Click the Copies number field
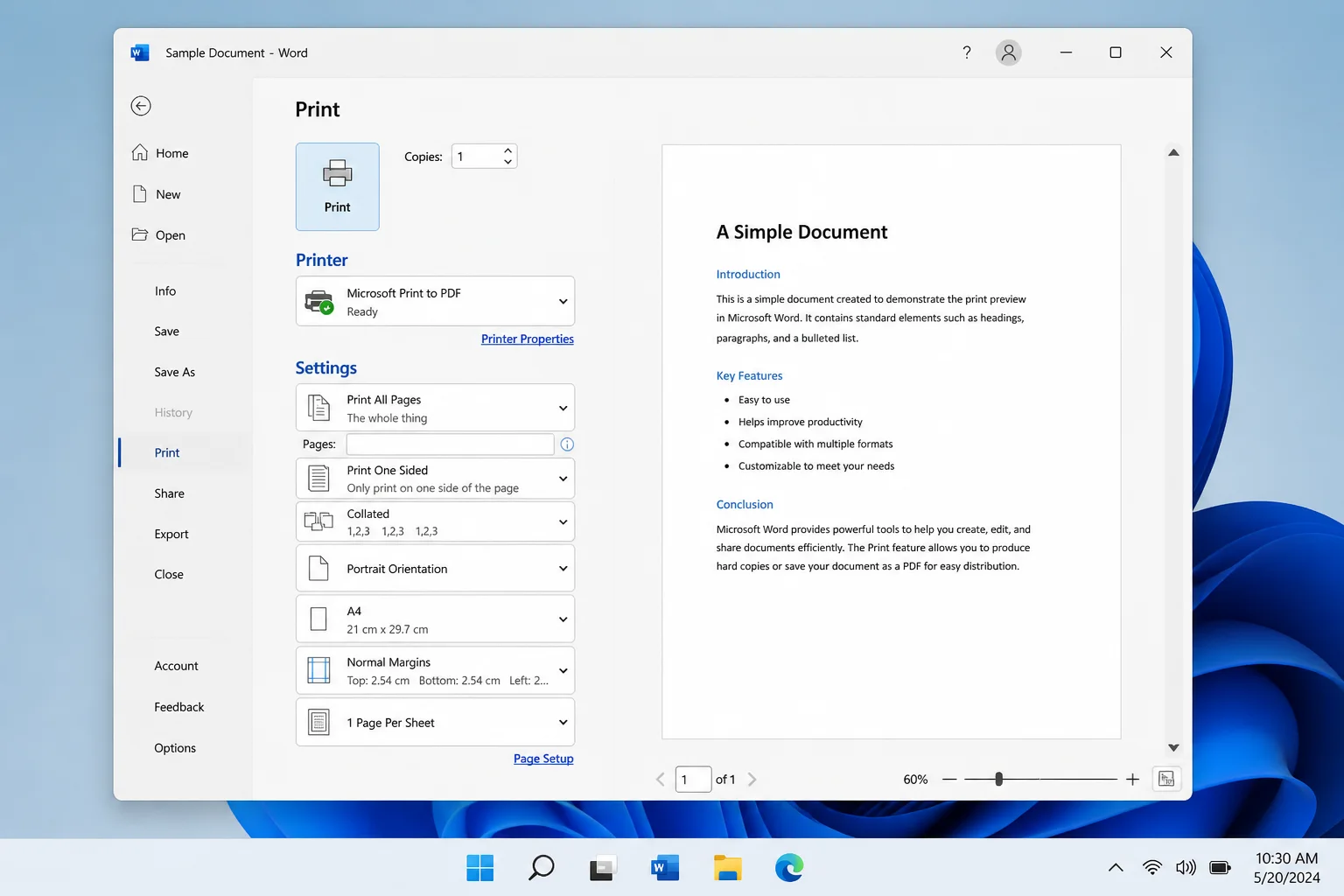The width and height of the screenshot is (1344, 896). coord(477,157)
